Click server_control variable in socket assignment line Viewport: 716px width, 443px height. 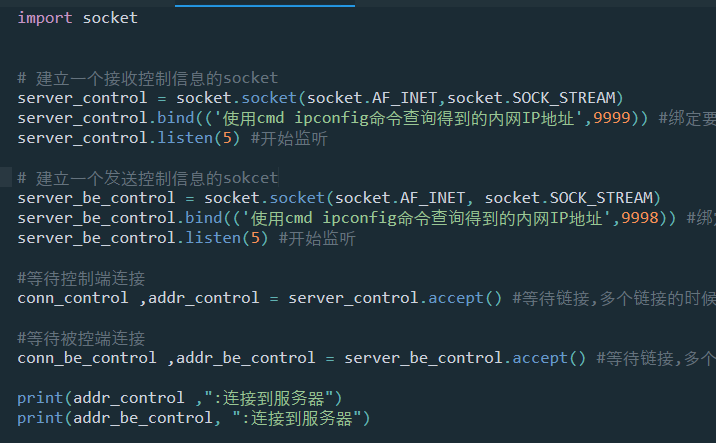pos(82,98)
